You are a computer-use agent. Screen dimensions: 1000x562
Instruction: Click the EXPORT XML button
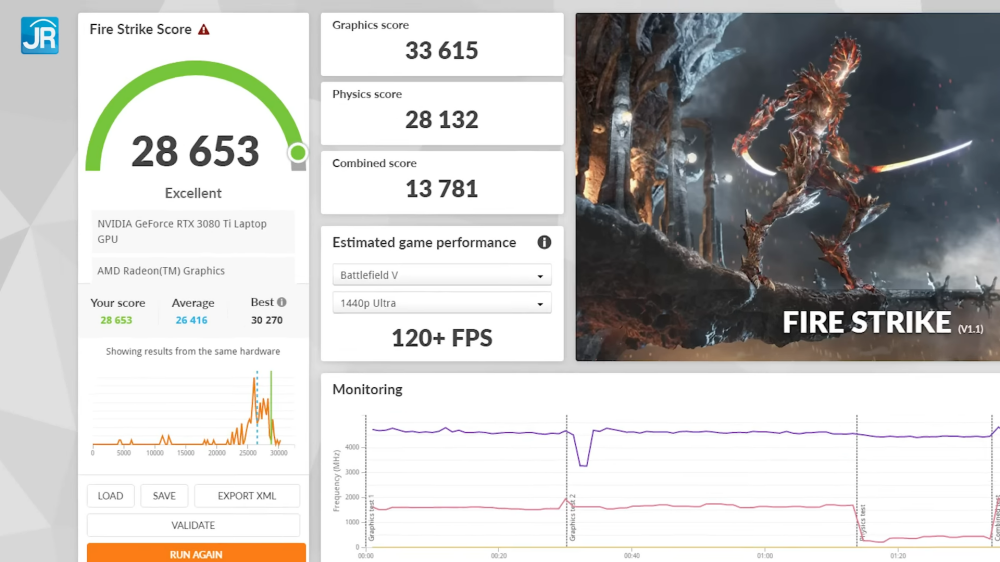tap(247, 496)
